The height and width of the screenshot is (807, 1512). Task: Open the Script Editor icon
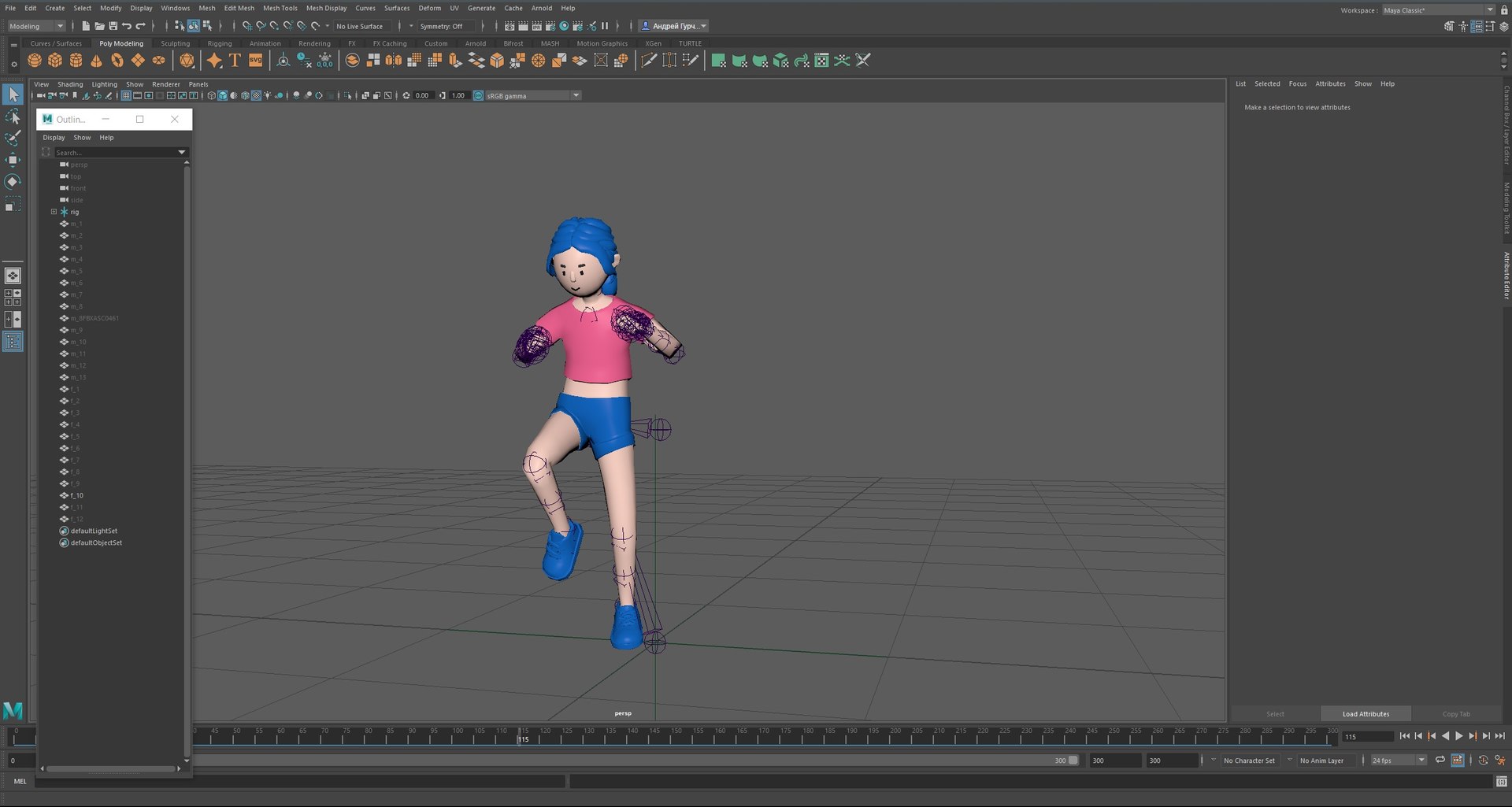coord(1502,782)
